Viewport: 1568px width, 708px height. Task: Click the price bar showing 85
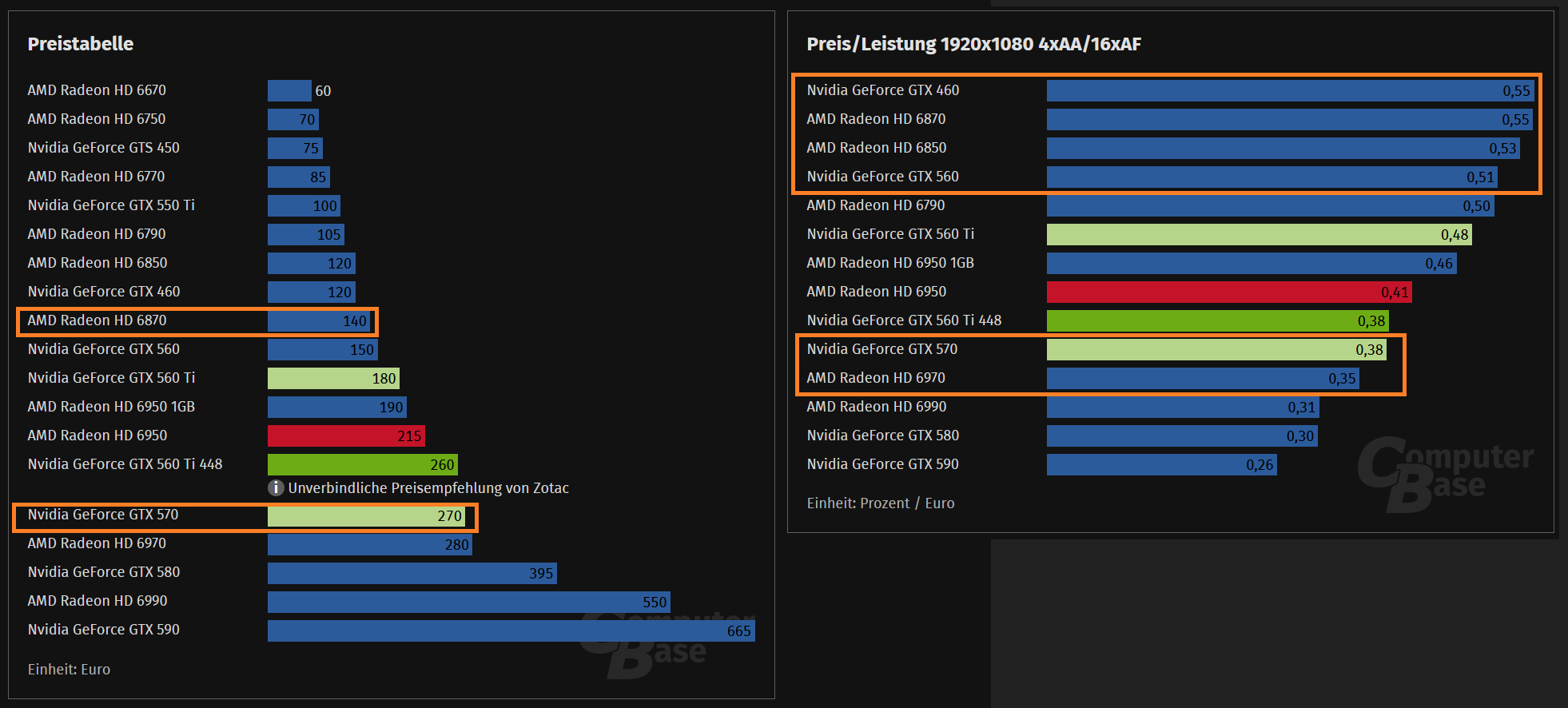299,177
